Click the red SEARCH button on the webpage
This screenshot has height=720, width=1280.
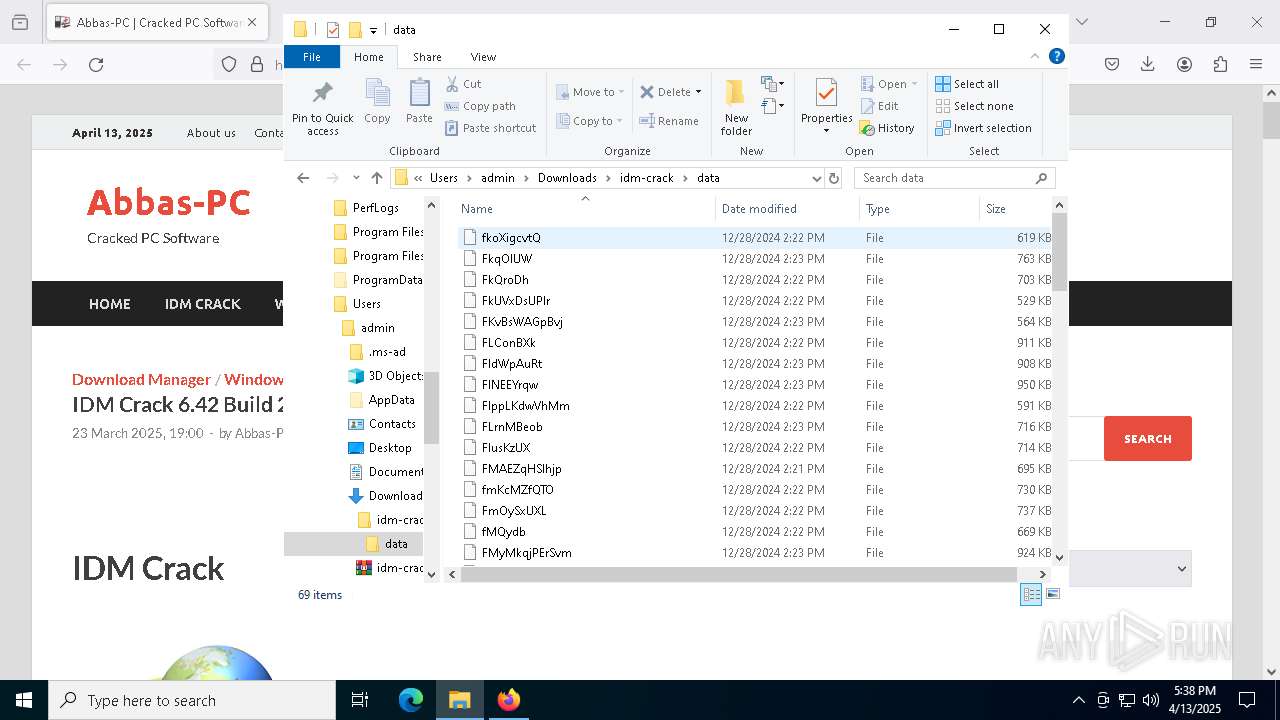pos(1148,439)
